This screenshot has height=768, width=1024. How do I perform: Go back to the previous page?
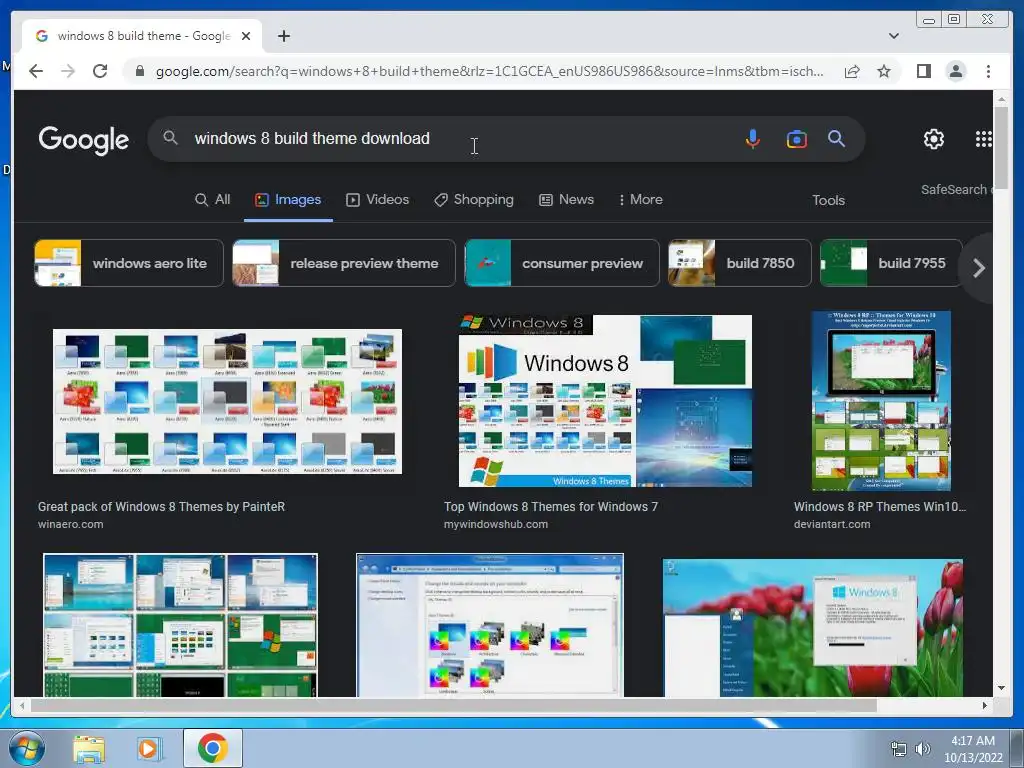(36, 71)
